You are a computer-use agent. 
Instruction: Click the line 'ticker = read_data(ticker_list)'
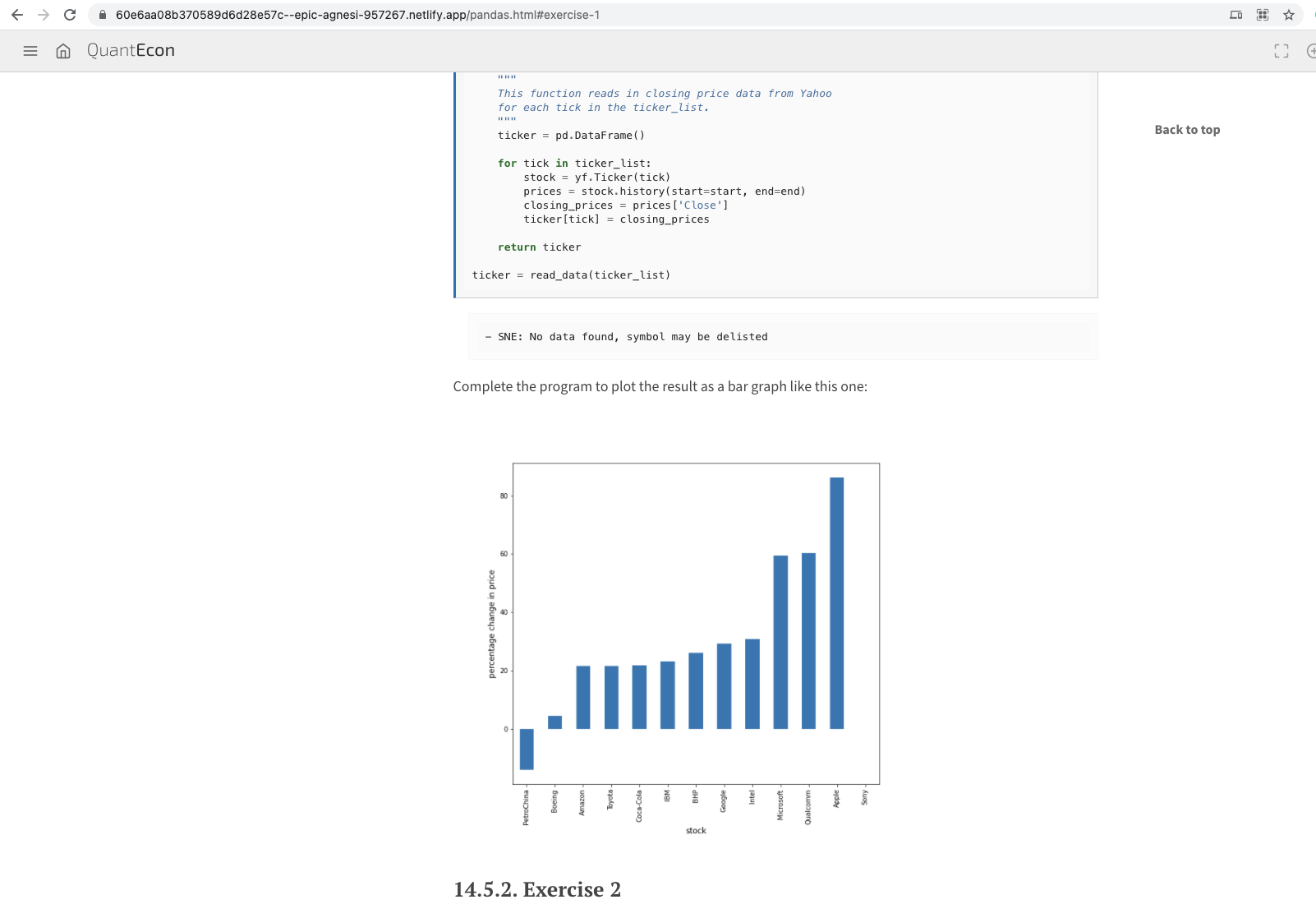click(571, 275)
